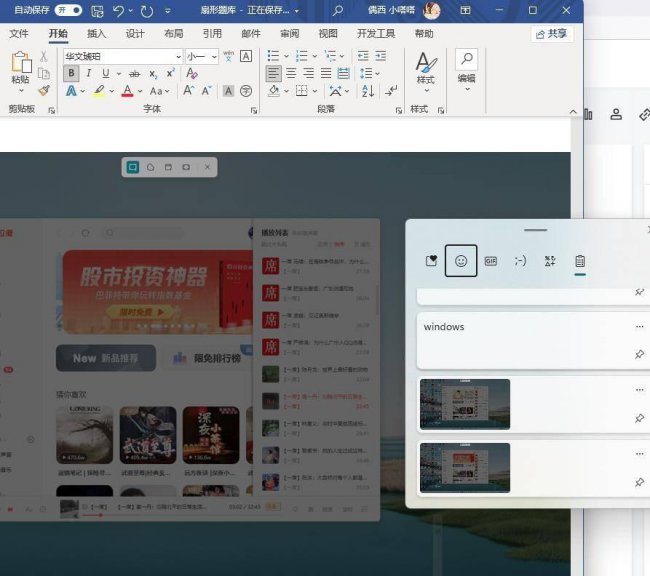The width and height of the screenshot is (650, 576).
Task: Collapse the ribbon with the chevron
Action: [x=573, y=112]
